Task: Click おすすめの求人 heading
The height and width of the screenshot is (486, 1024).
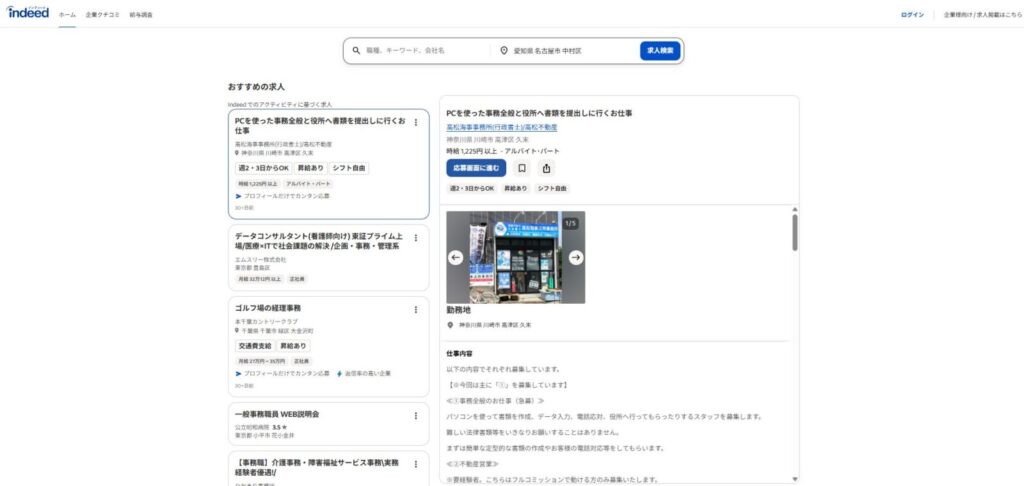Action: 257,87
